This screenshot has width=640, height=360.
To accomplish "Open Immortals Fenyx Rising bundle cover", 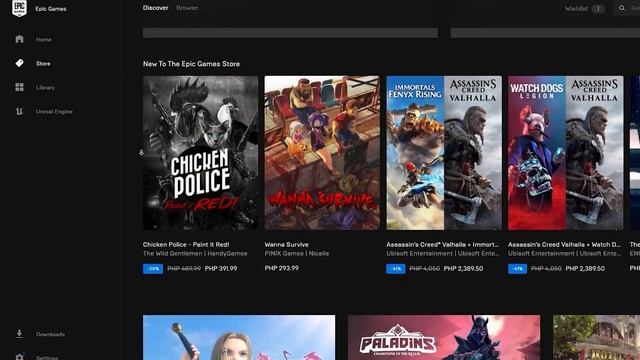I will click(444, 153).
